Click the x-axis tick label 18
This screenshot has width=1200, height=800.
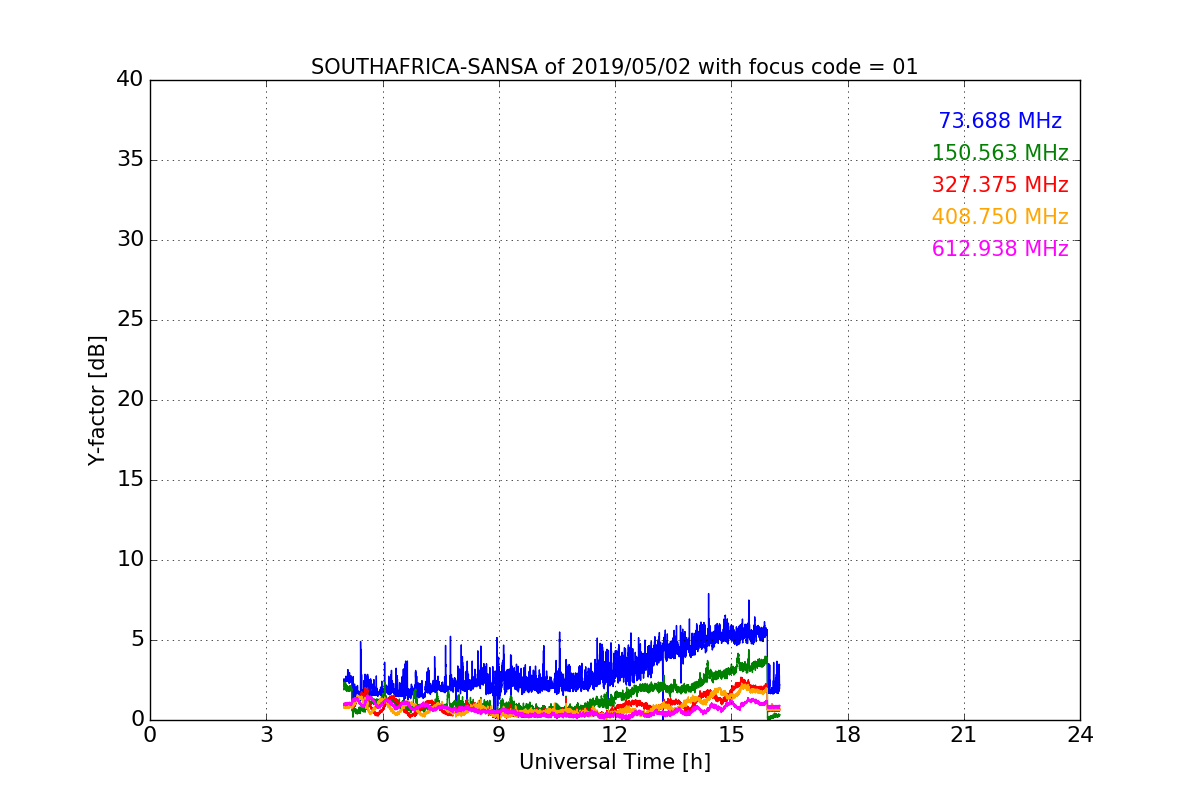coord(848,735)
